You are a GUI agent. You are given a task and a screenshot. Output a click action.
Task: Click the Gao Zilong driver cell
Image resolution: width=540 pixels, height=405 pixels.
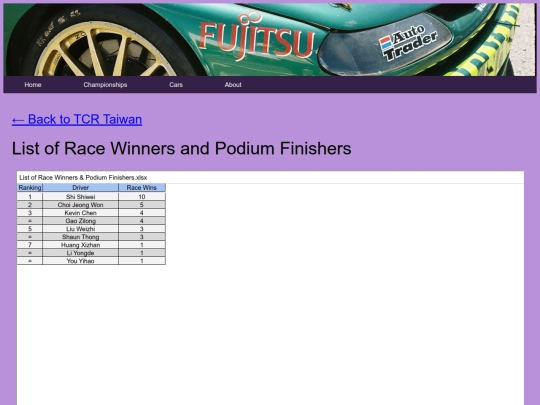click(x=81, y=221)
